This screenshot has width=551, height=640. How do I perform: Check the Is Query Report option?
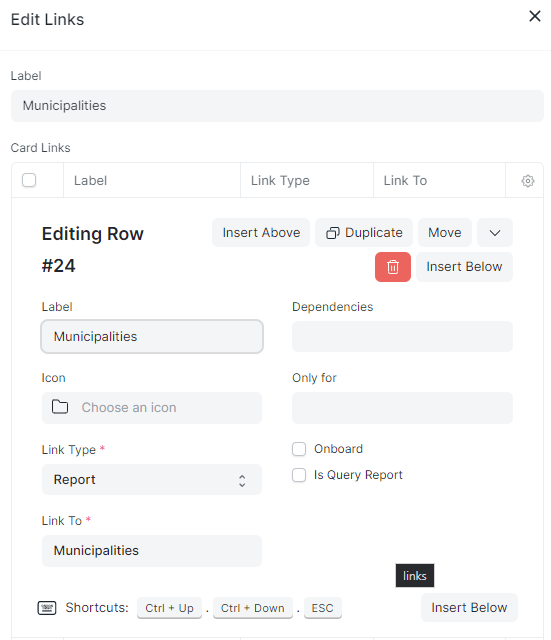point(299,475)
